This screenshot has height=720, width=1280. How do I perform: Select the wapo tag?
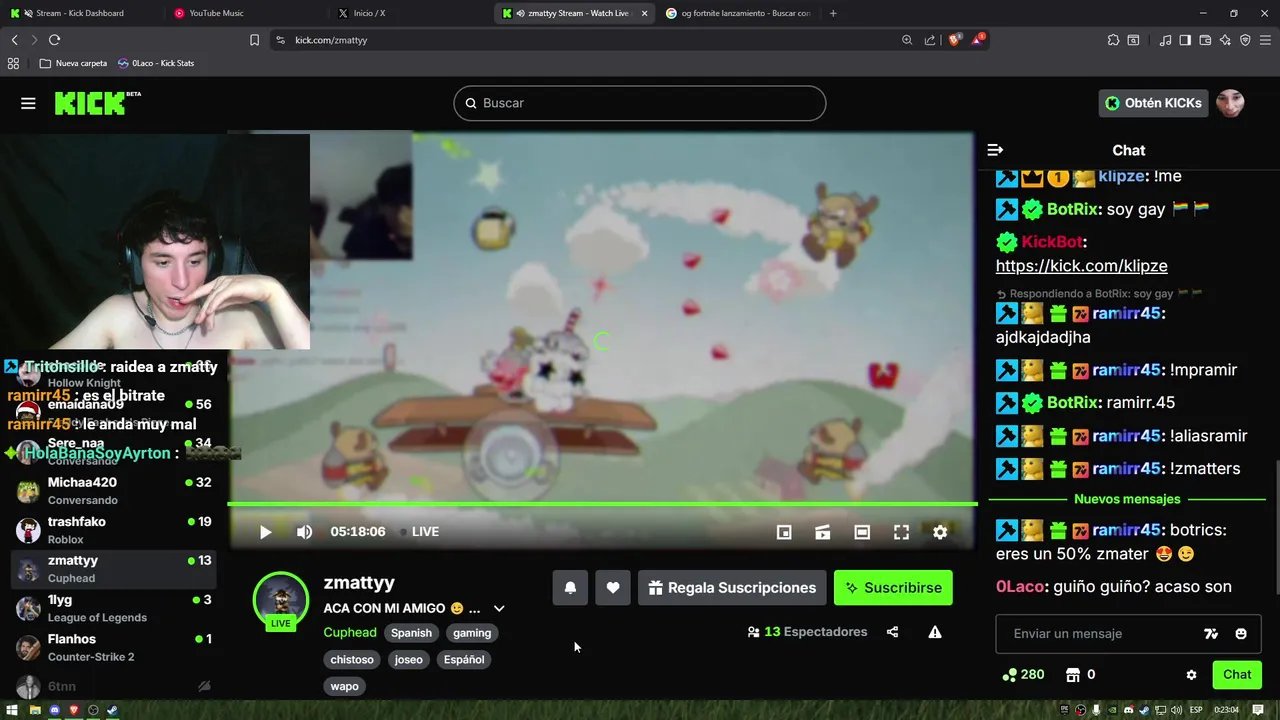point(344,687)
